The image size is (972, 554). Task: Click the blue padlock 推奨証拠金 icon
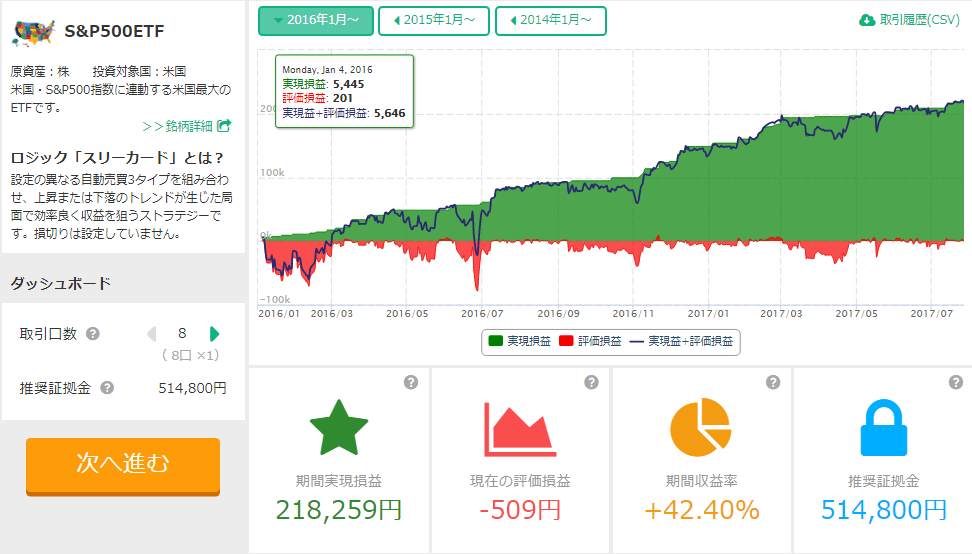click(883, 428)
